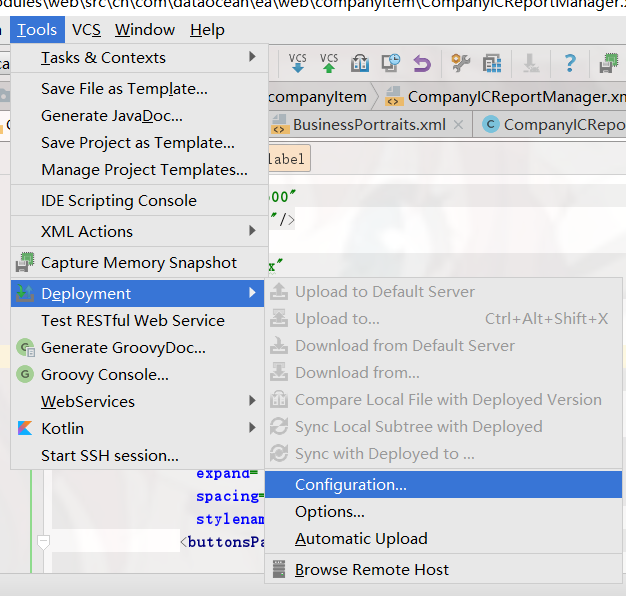Viewport: 626px width, 596px height.
Task: Expand Tasks & Contexts submenu arrow
Action: point(252,57)
